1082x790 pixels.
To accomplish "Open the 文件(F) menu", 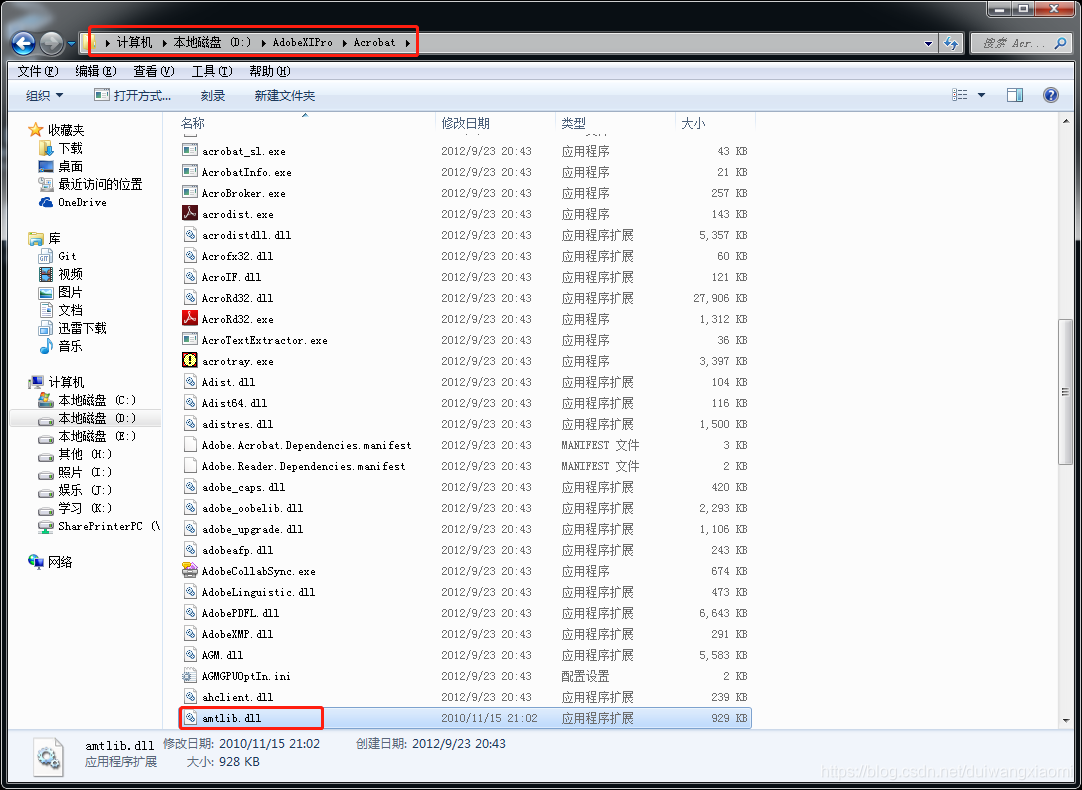I will coord(37,71).
